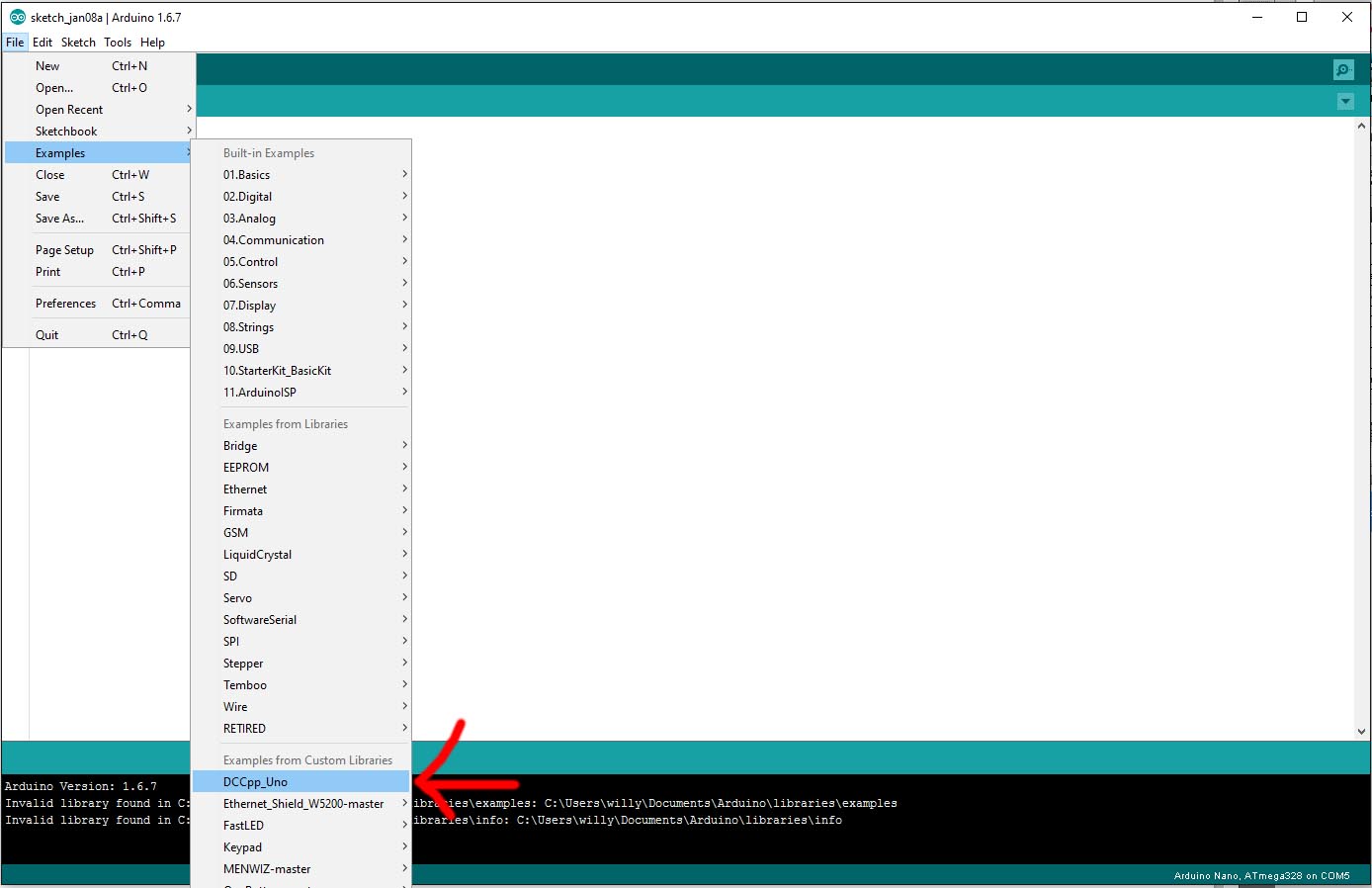
Task: Open the SD library examples
Action: click(300, 577)
